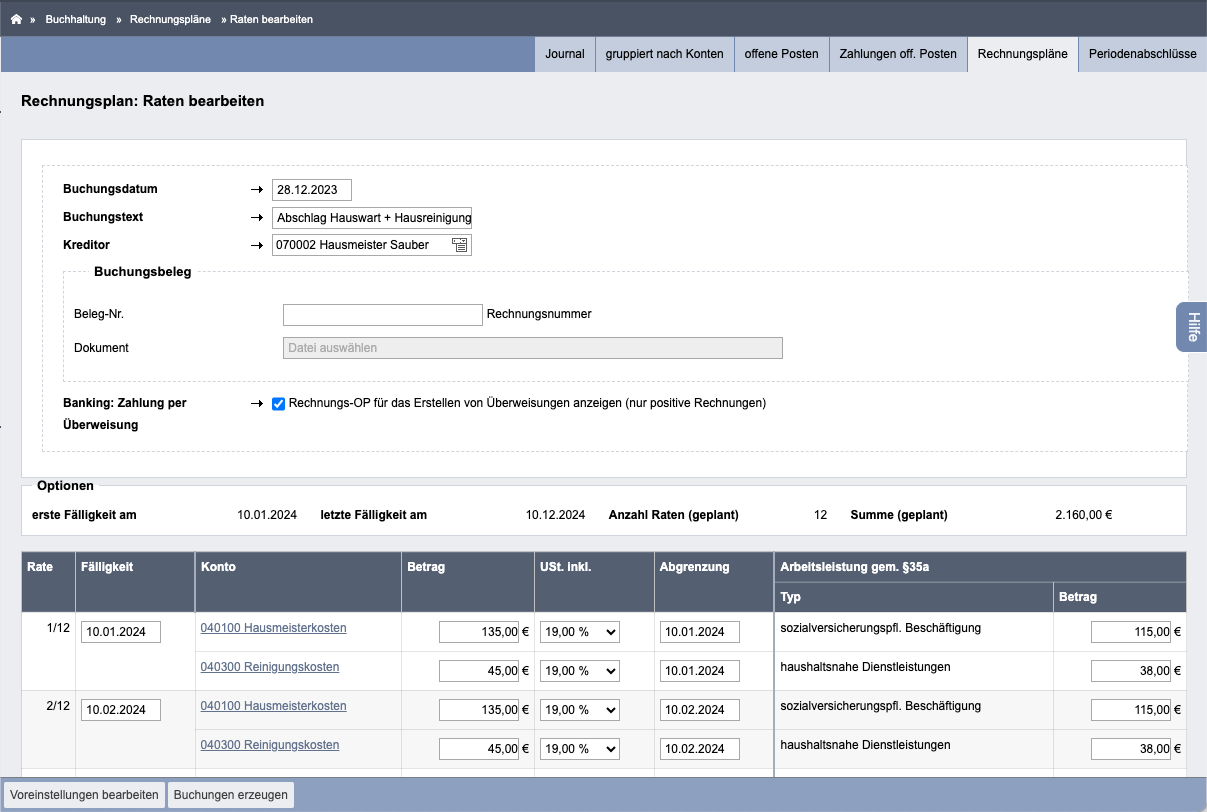
Task: Click the Beleg-Nr. input field
Action: point(383,315)
